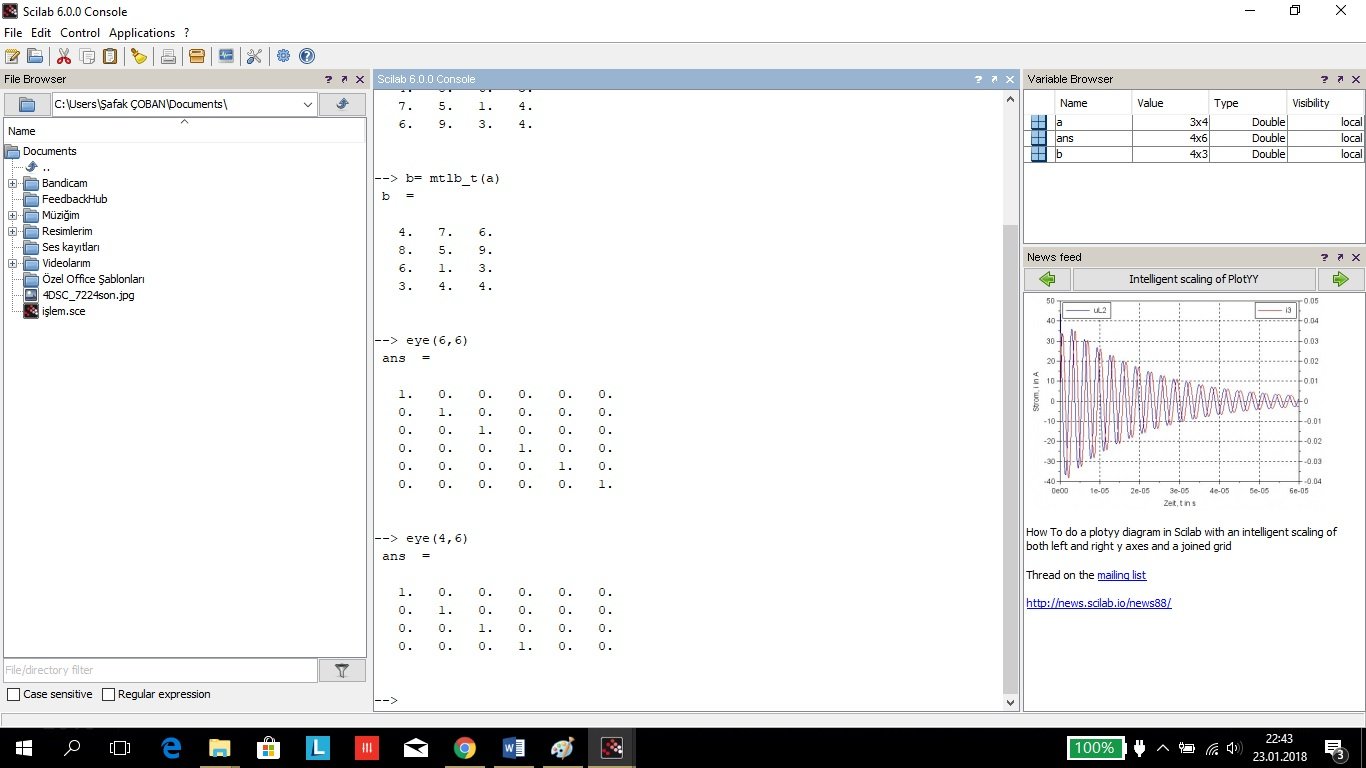Show next news feed item
Viewport: 1366px width, 768px height.
click(x=1341, y=279)
